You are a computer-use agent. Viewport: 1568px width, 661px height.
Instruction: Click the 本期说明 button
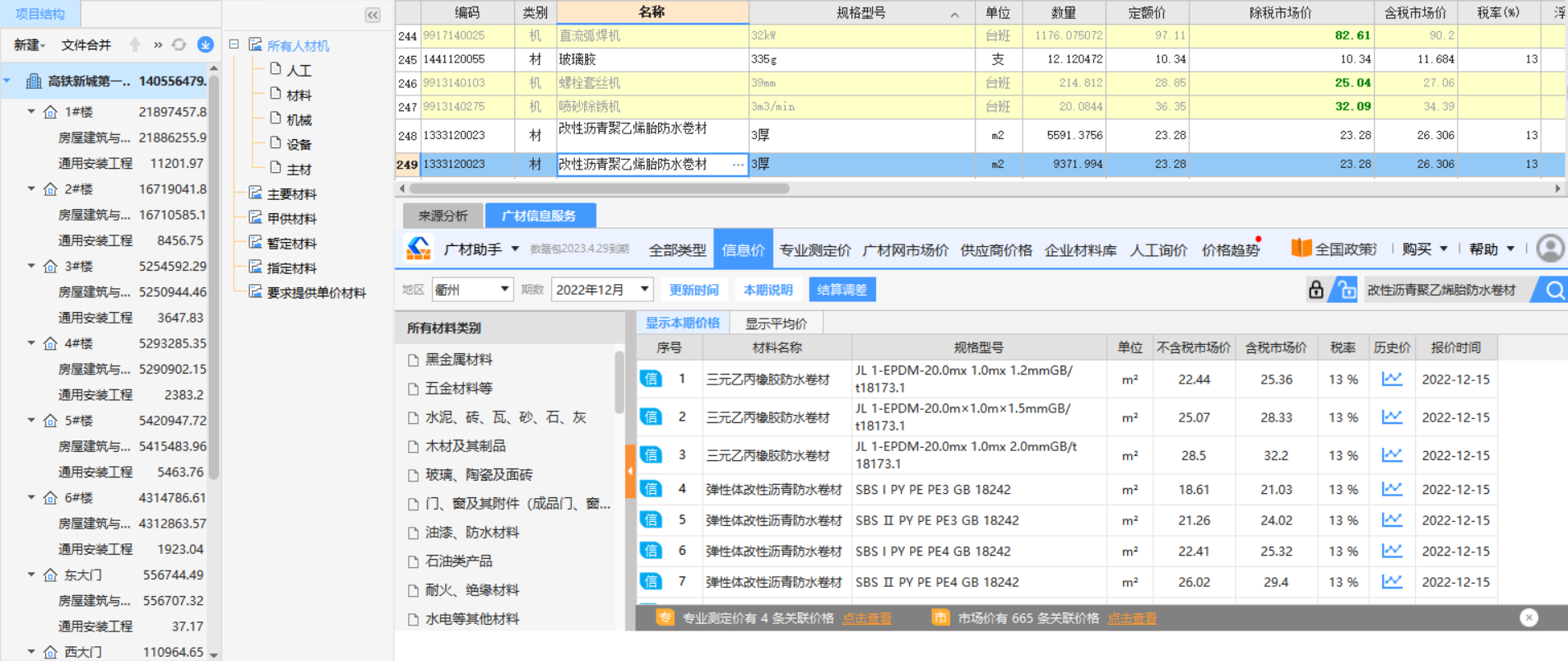click(768, 290)
